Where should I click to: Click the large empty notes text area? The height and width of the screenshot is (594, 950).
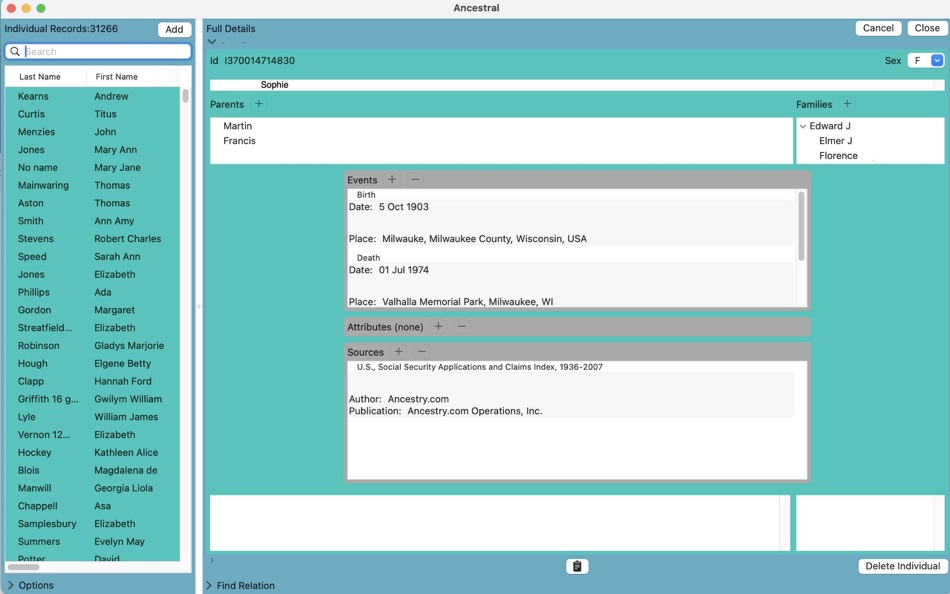500,522
